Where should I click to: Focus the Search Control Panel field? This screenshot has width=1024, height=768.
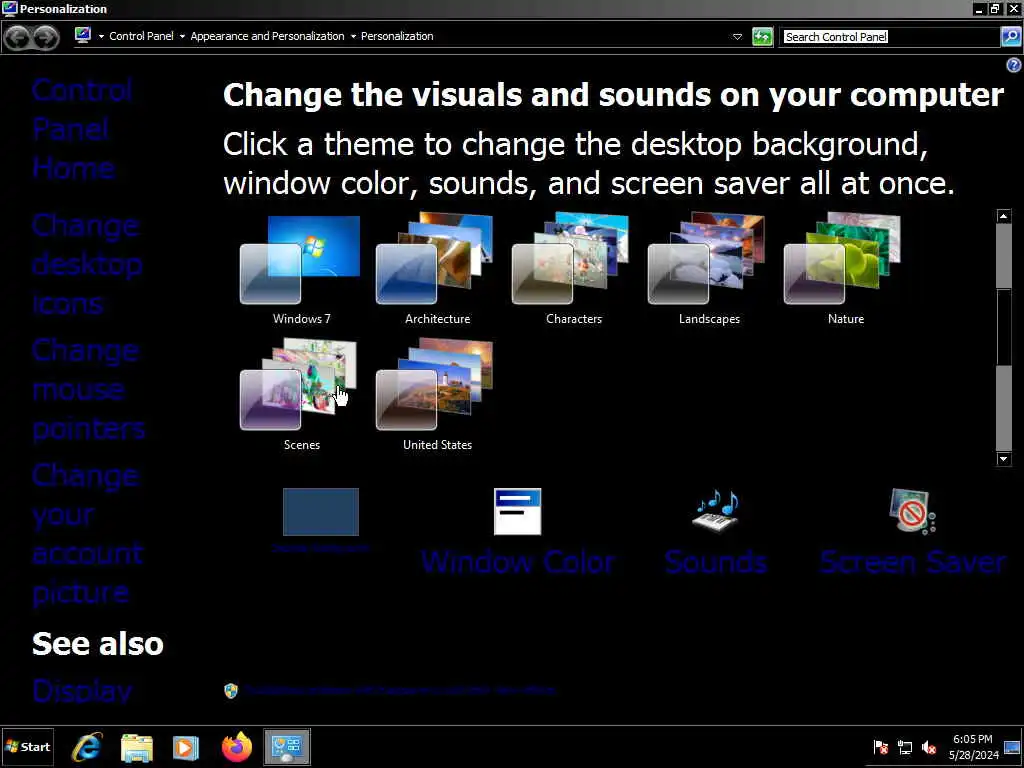[891, 37]
